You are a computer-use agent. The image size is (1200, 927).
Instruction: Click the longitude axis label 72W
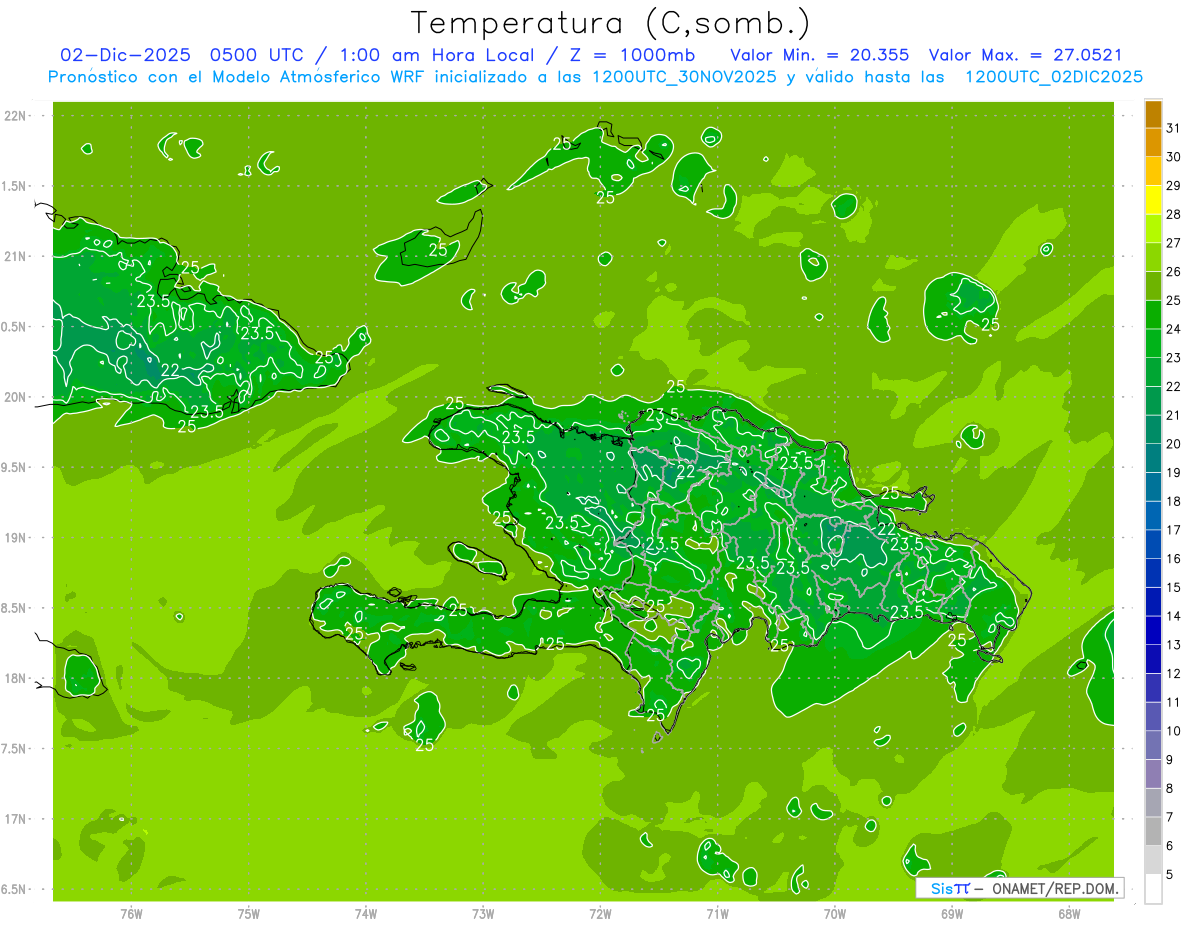click(600, 914)
